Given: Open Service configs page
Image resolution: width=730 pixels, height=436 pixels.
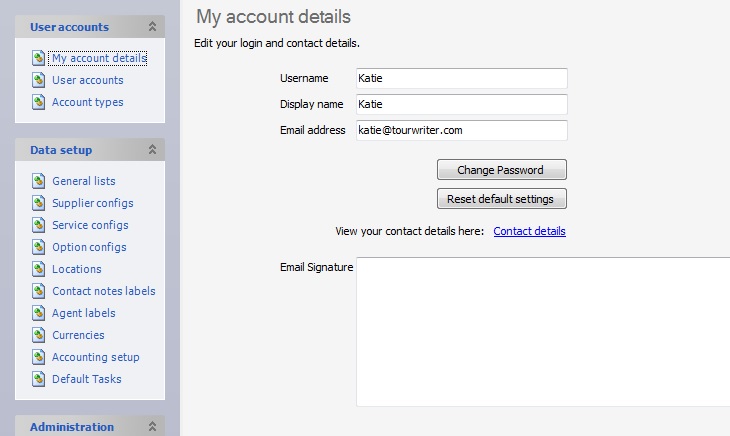Looking at the screenshot, I should [90, 225].
